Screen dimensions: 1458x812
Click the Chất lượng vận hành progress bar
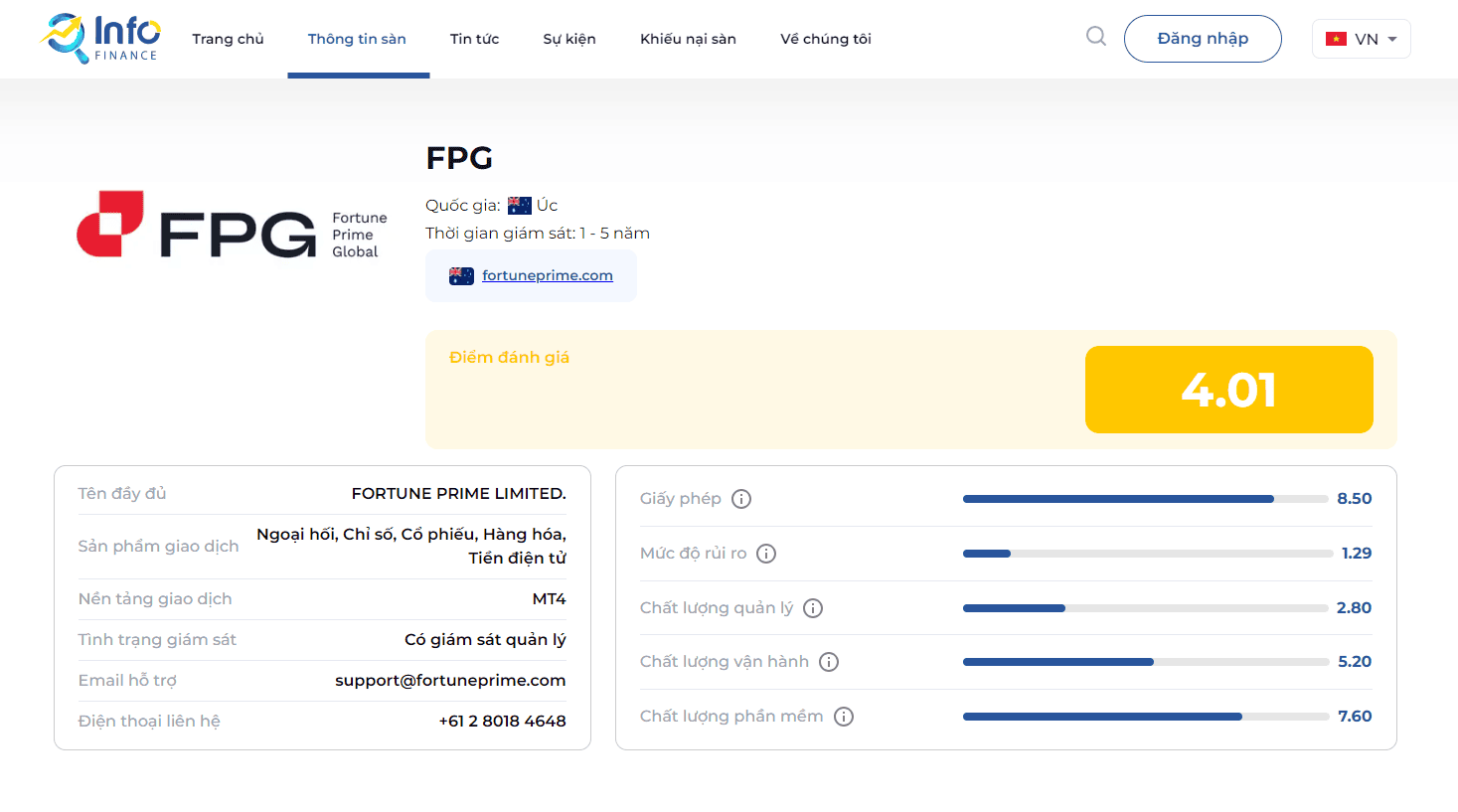pyautogui.click(x=1146, y=662)
